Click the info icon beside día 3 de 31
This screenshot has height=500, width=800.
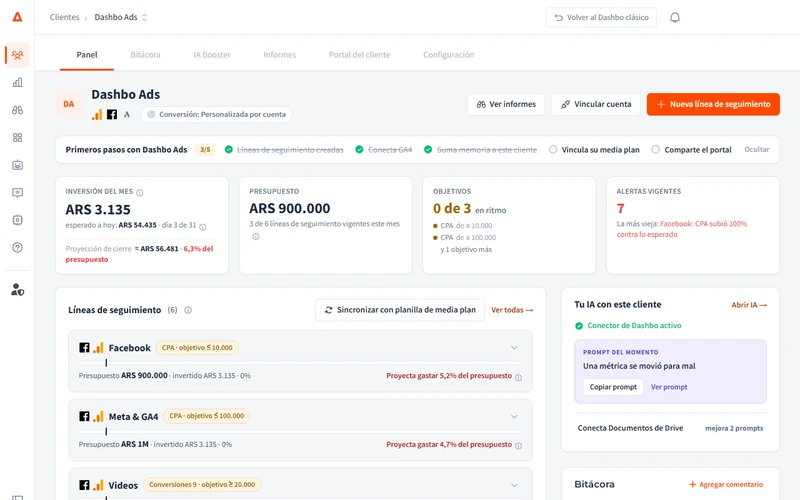click(203, 227)
